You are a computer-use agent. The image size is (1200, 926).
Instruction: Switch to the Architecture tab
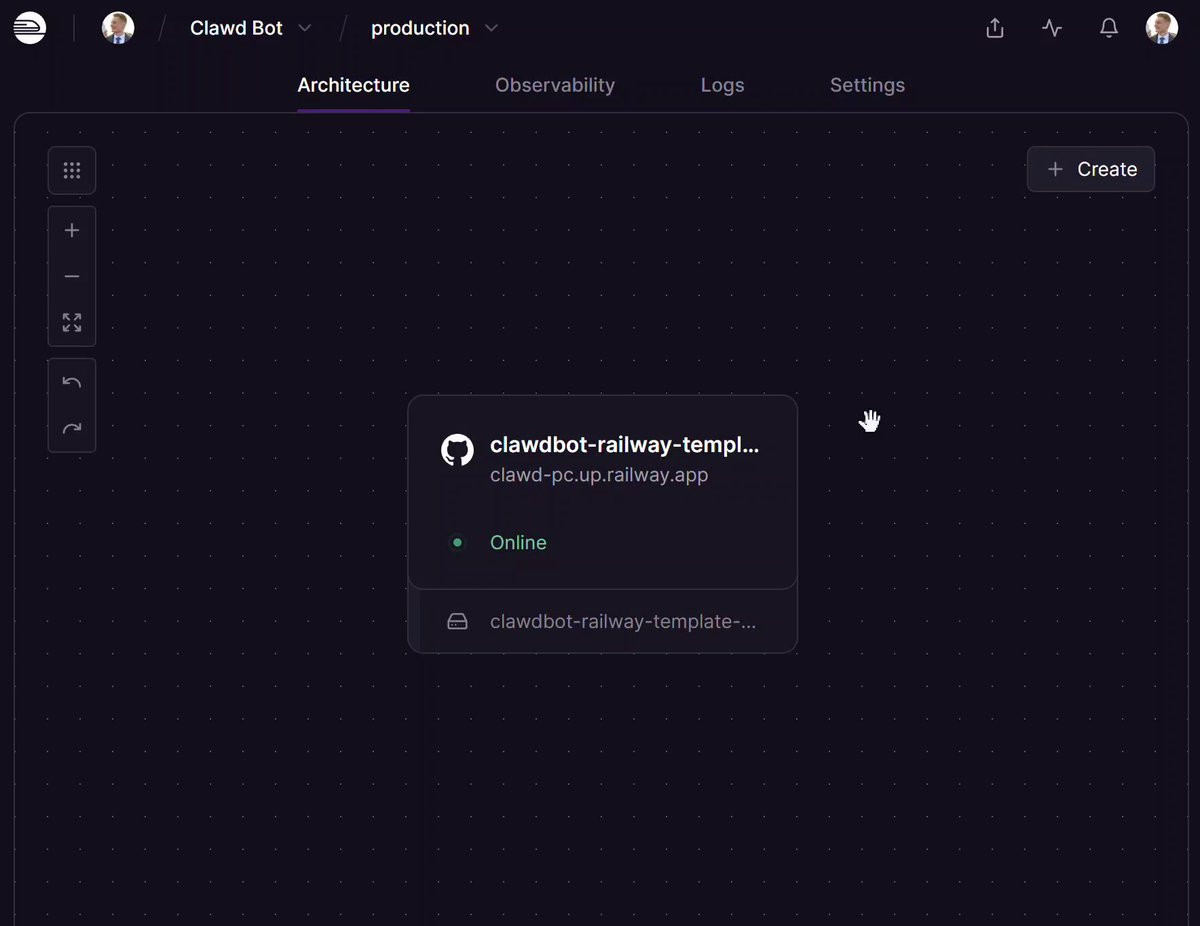pos(353,85)
